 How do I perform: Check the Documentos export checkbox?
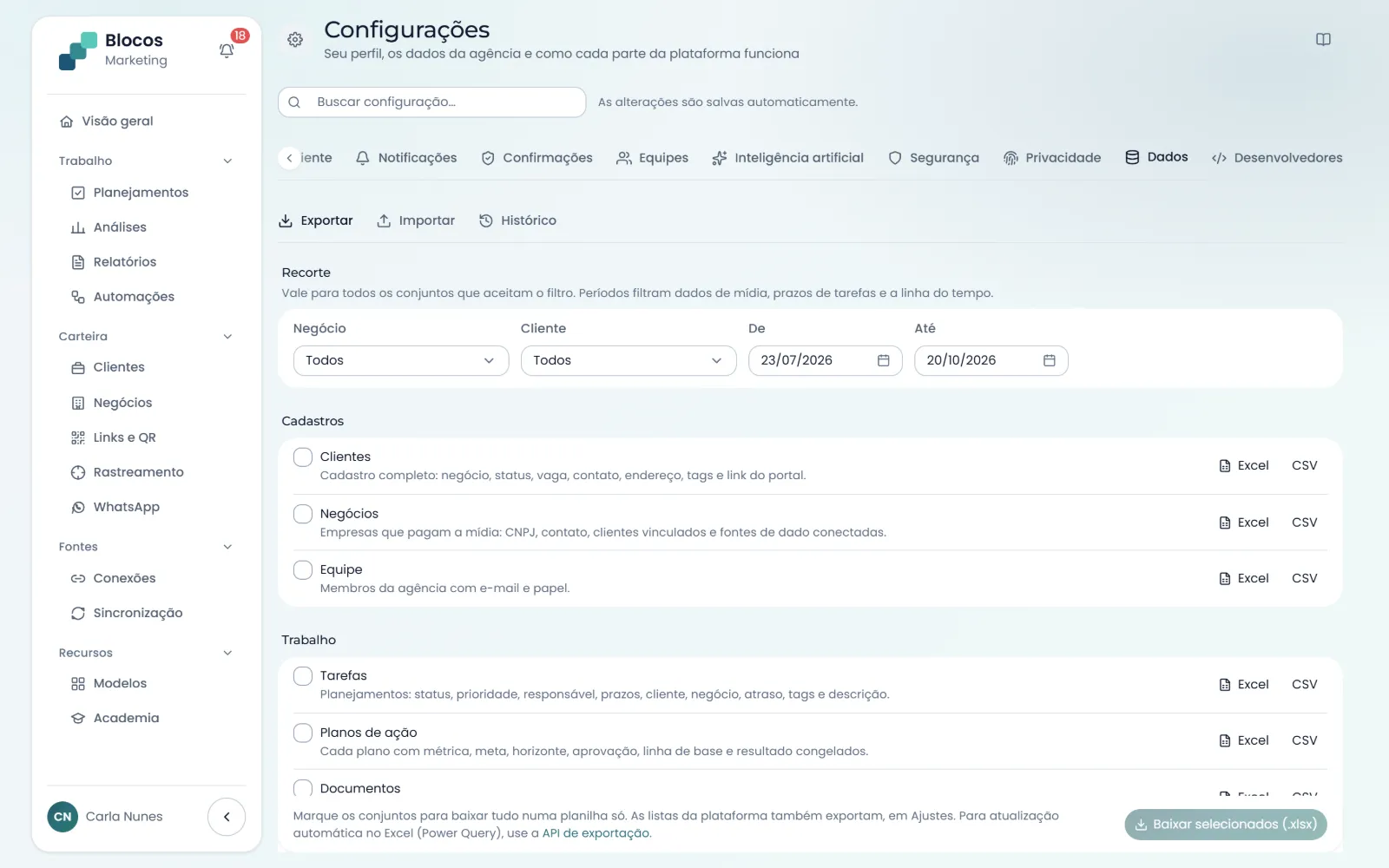coord(303,788)
